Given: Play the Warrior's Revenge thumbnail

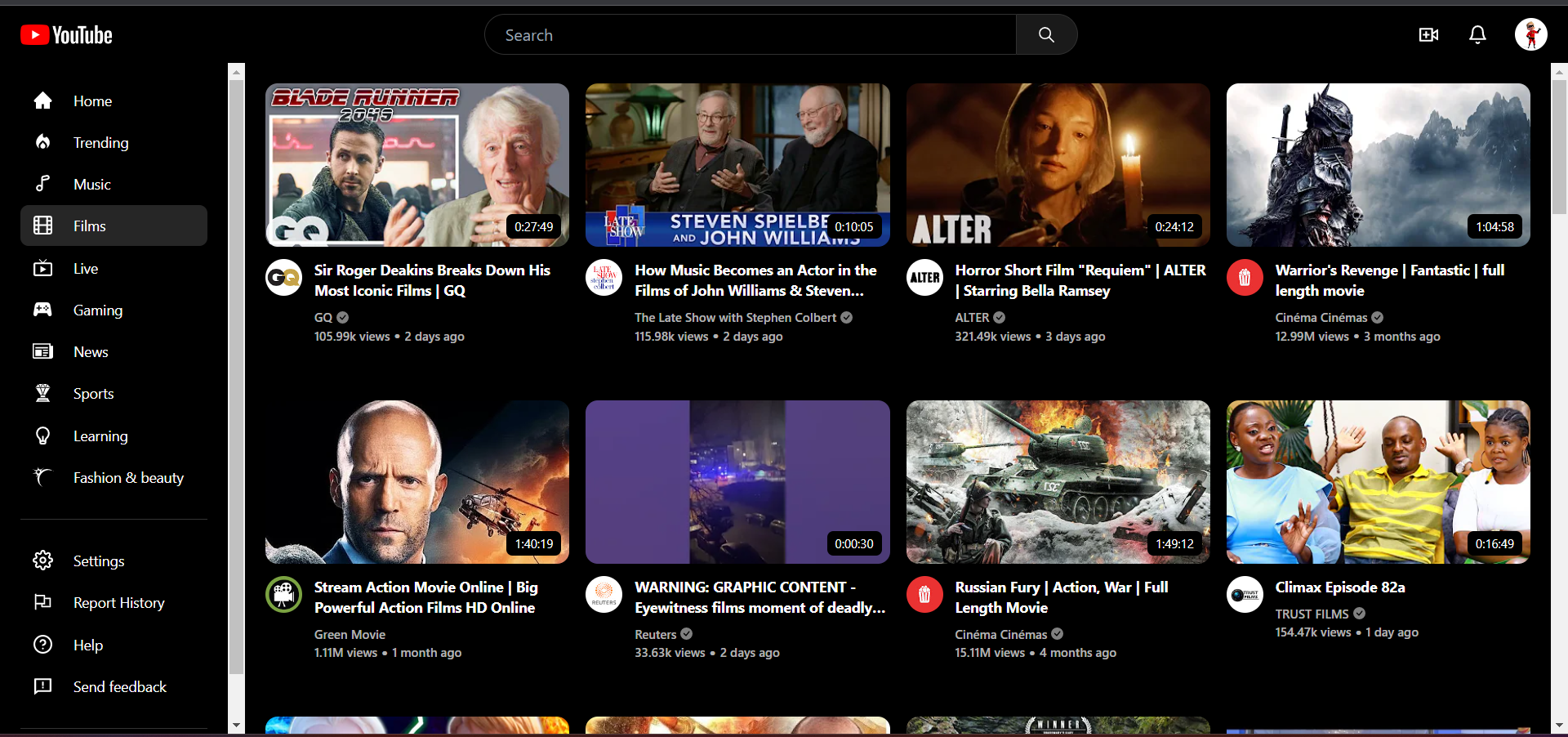Looking at the screenshot, I should click(x=1379, y=165).
